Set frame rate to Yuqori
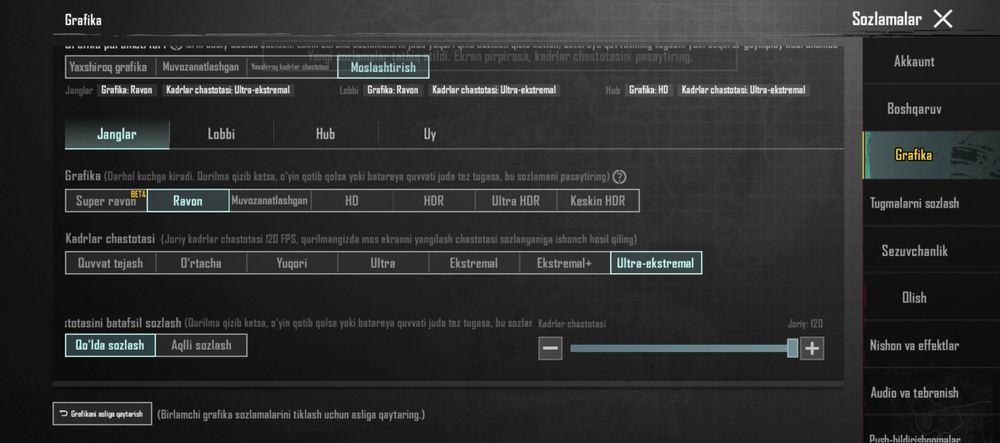 tap(292, 263)
